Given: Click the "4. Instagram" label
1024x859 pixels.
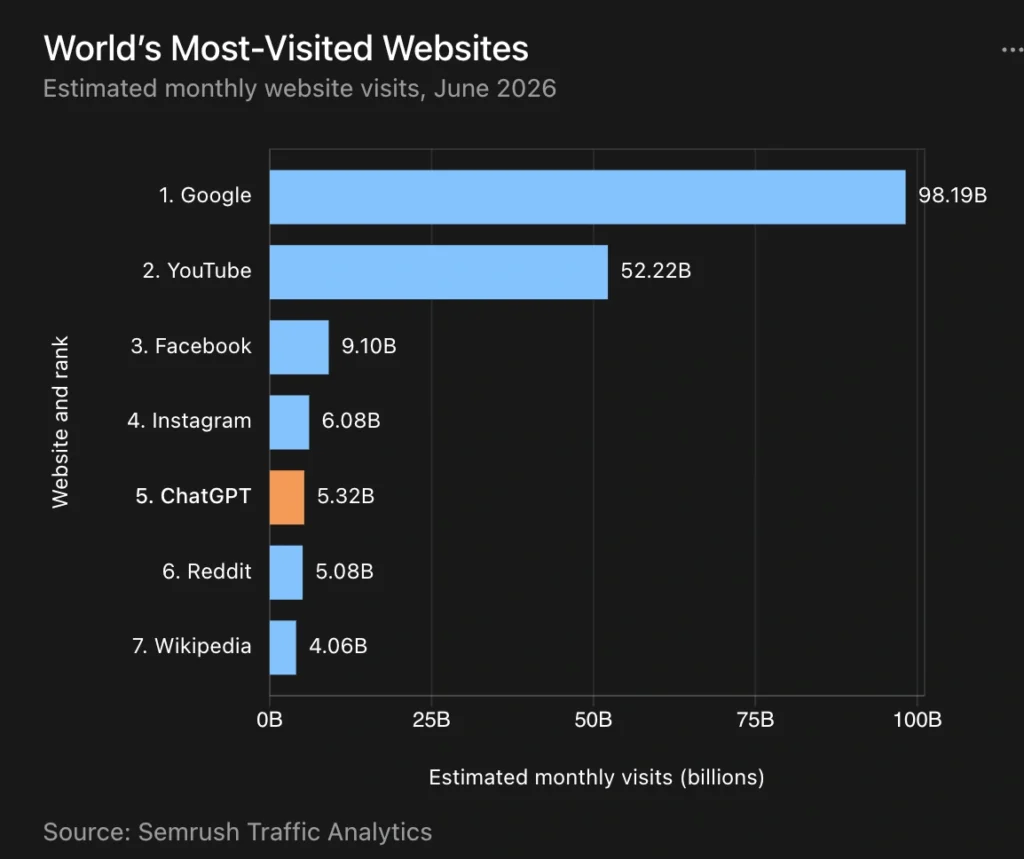Looking at the screenshot, I should pos(189,421).
